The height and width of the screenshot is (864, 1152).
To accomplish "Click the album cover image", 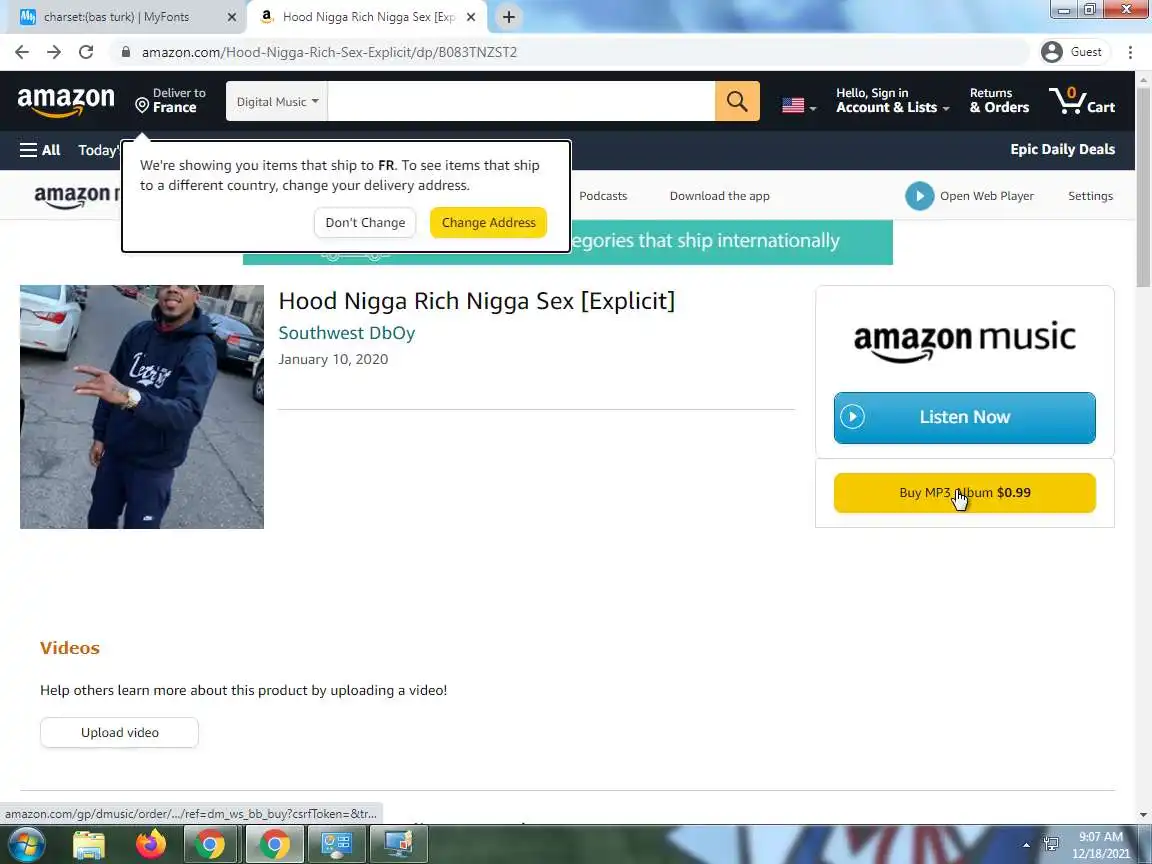I will [x=142, y=407].
